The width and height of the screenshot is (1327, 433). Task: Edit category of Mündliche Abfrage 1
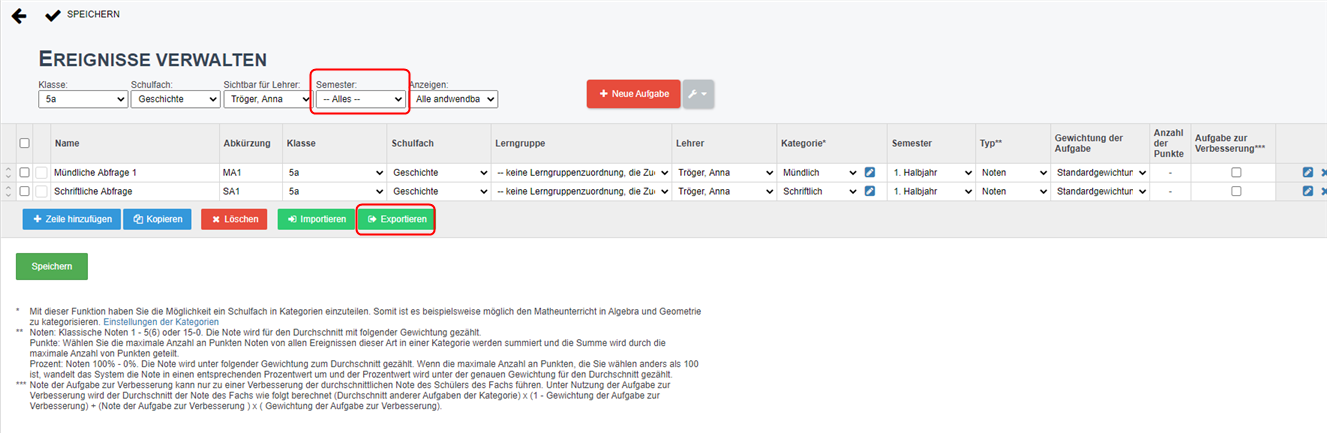tap(870, 173)
